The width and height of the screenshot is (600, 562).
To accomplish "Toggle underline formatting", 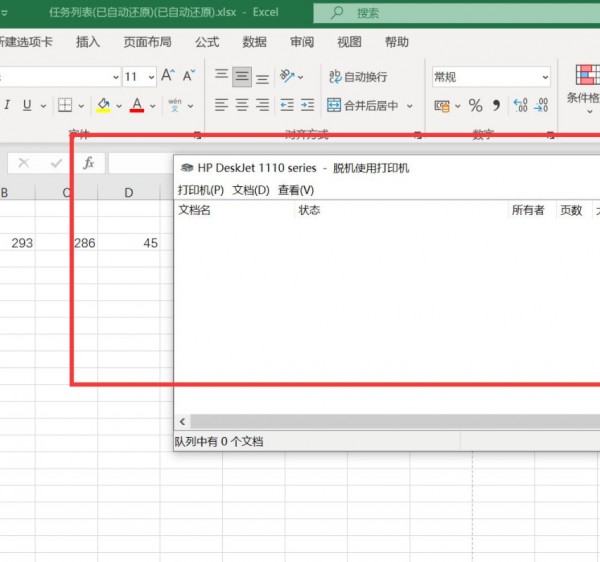I will point(27,105).
